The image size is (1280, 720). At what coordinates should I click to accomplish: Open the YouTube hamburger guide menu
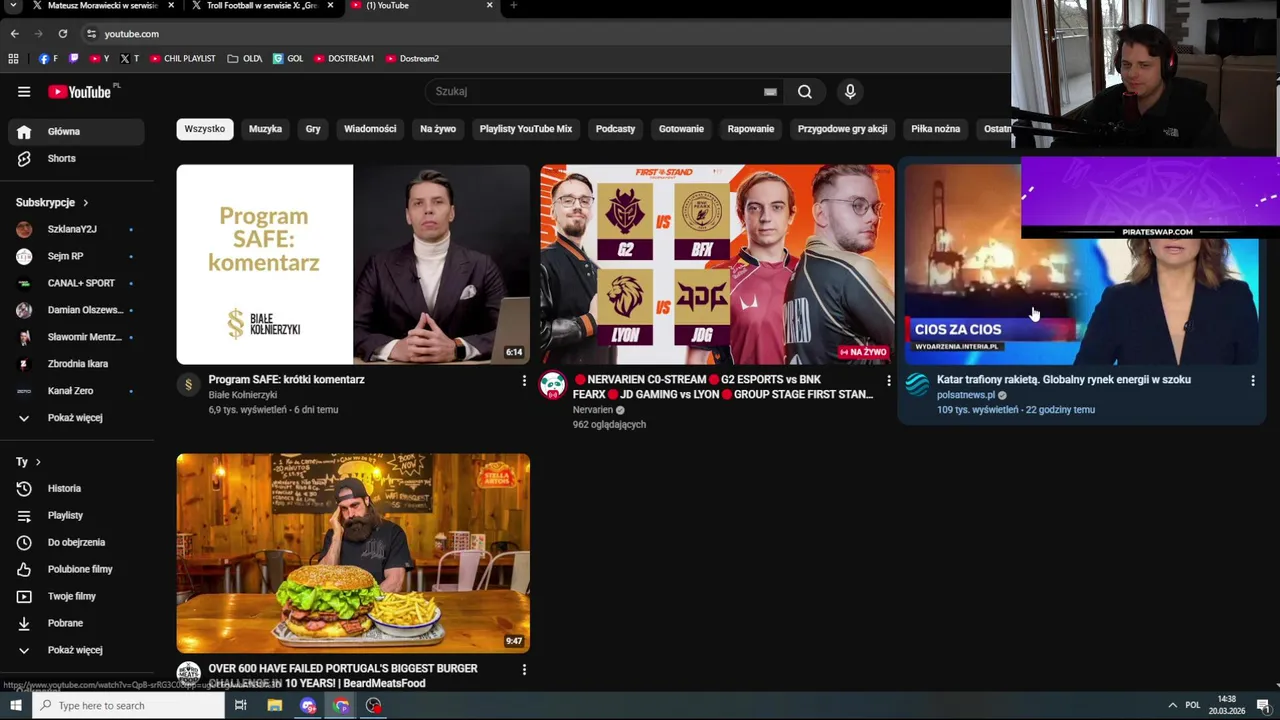[x=24, y=92]
